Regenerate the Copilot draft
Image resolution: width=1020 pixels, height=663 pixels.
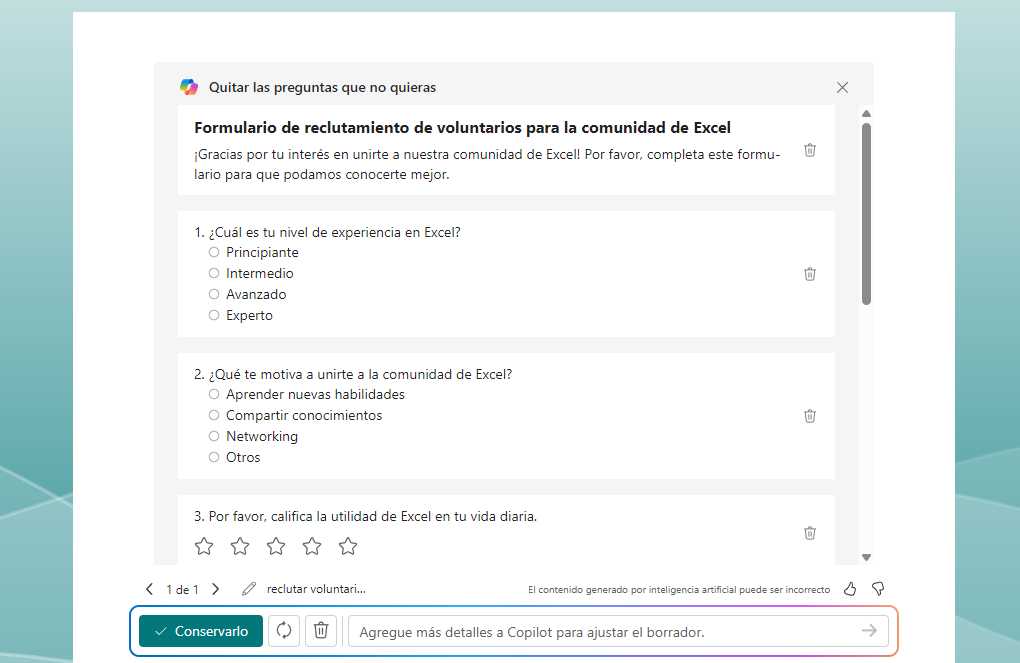284,630
